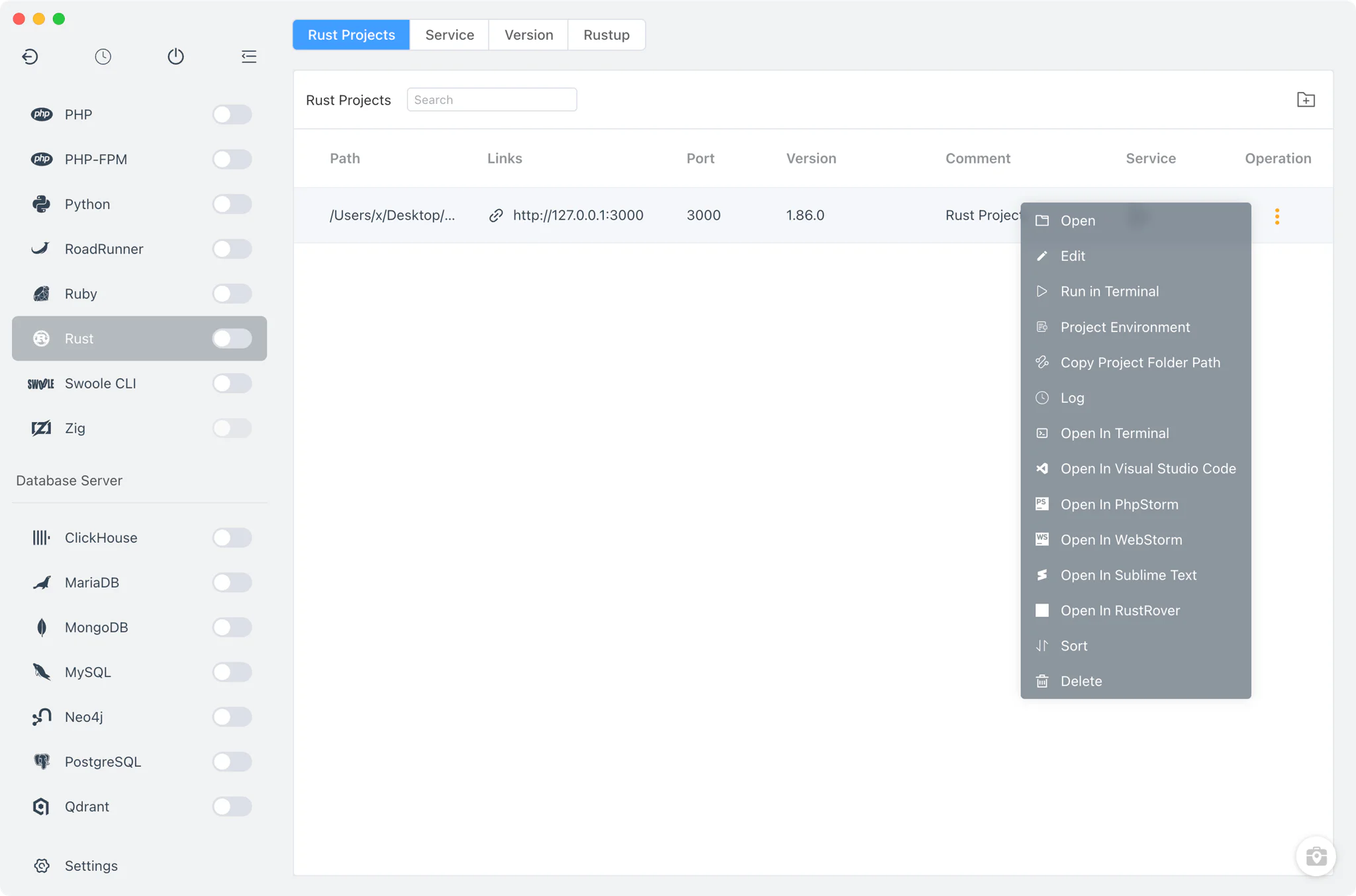Choose Open In PhpStorm menu item
This screenshot has width=1356, height=896.
1136,504
